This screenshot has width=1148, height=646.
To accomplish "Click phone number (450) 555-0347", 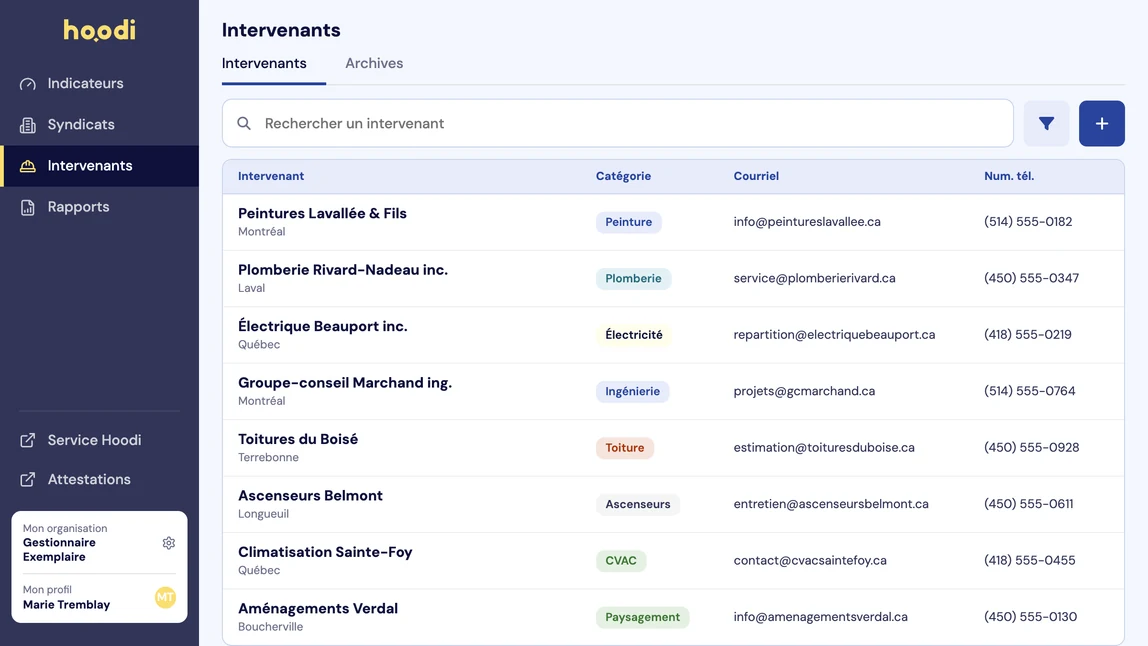I will [x=1031, y=278].
